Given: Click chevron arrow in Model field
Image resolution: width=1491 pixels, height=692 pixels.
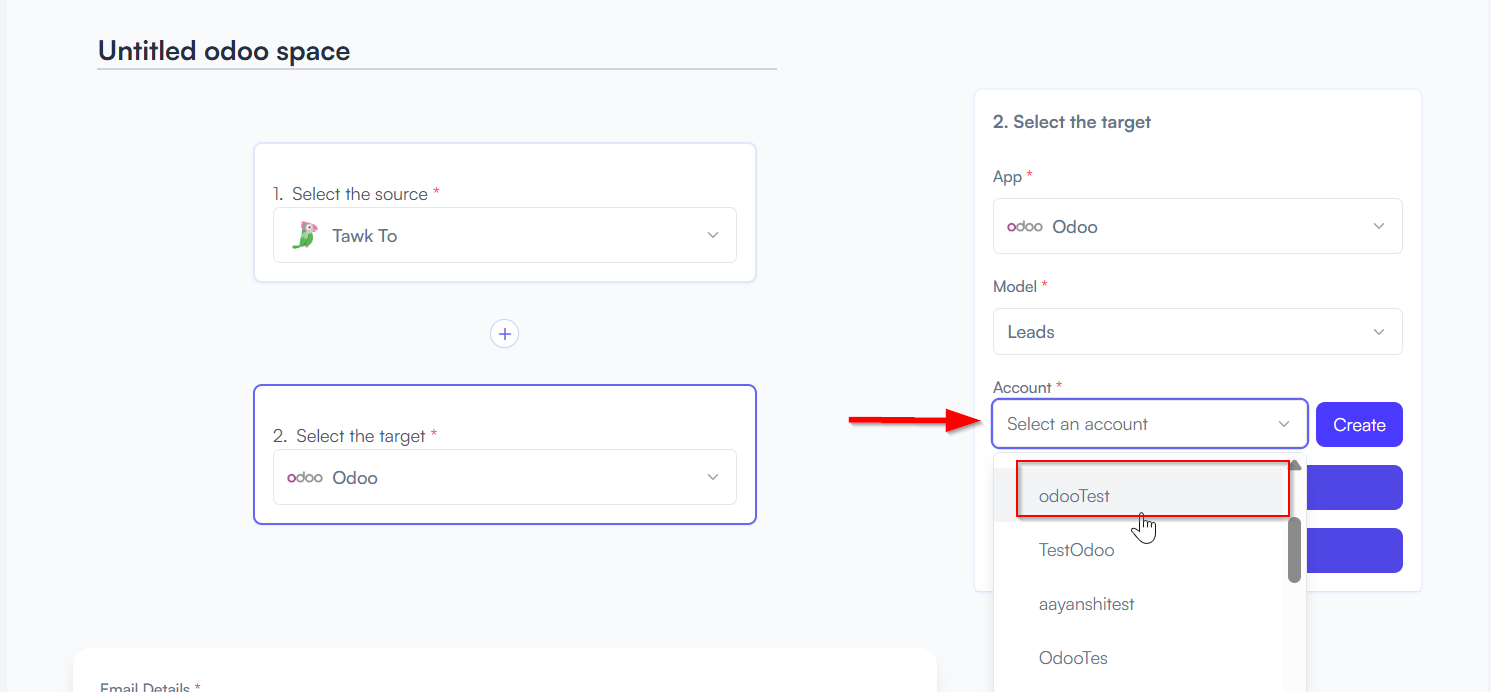Looking at the screenshot, I should click(x=1379, y=332).
